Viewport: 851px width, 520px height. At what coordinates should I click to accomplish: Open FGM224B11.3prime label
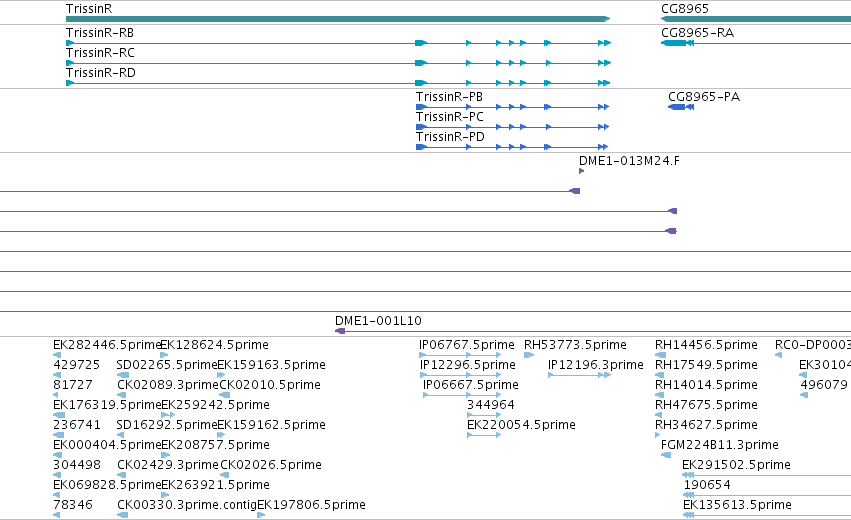click(720, 445)
